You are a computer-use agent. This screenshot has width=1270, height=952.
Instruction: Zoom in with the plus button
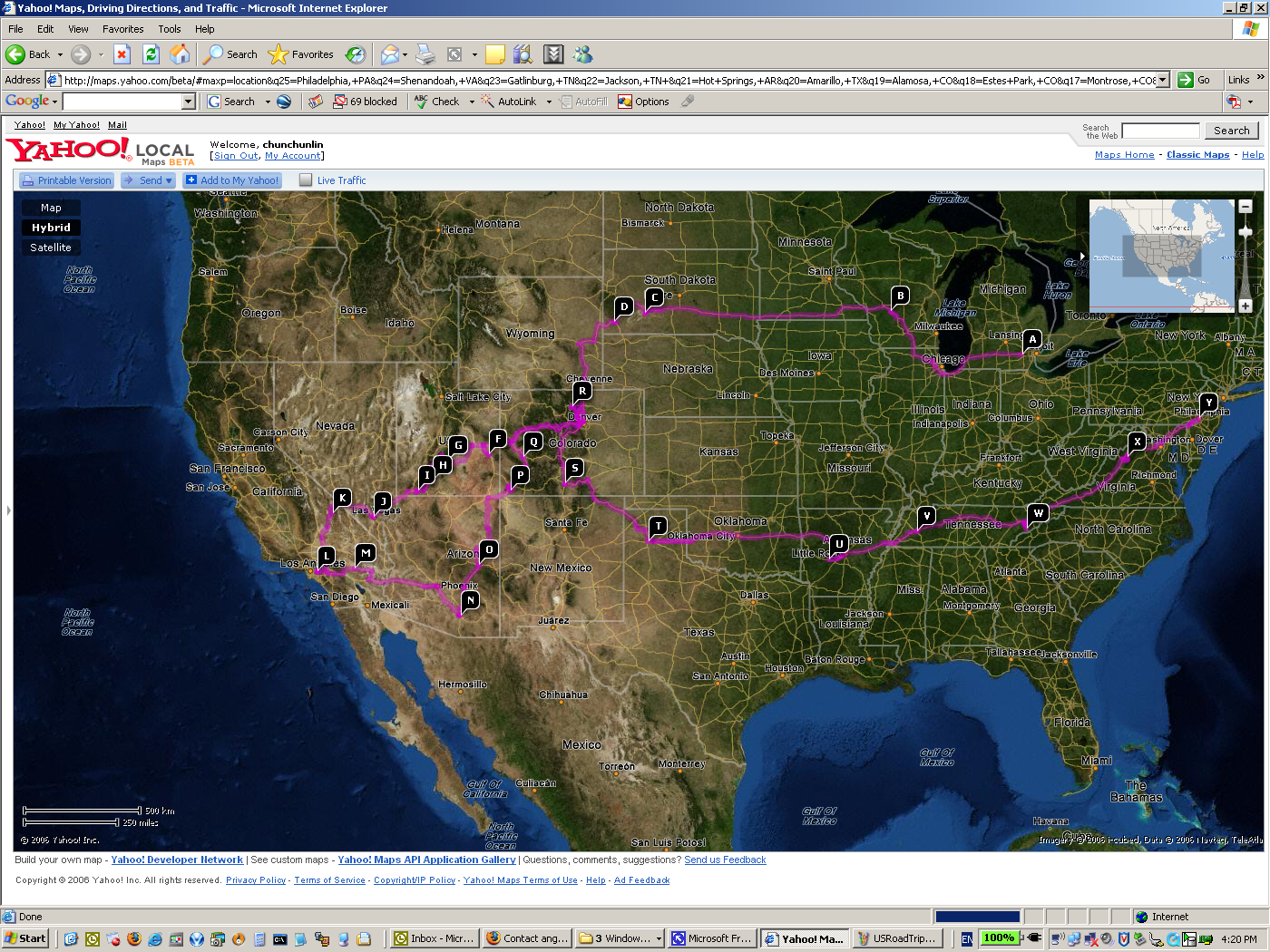coord(1246,306)
